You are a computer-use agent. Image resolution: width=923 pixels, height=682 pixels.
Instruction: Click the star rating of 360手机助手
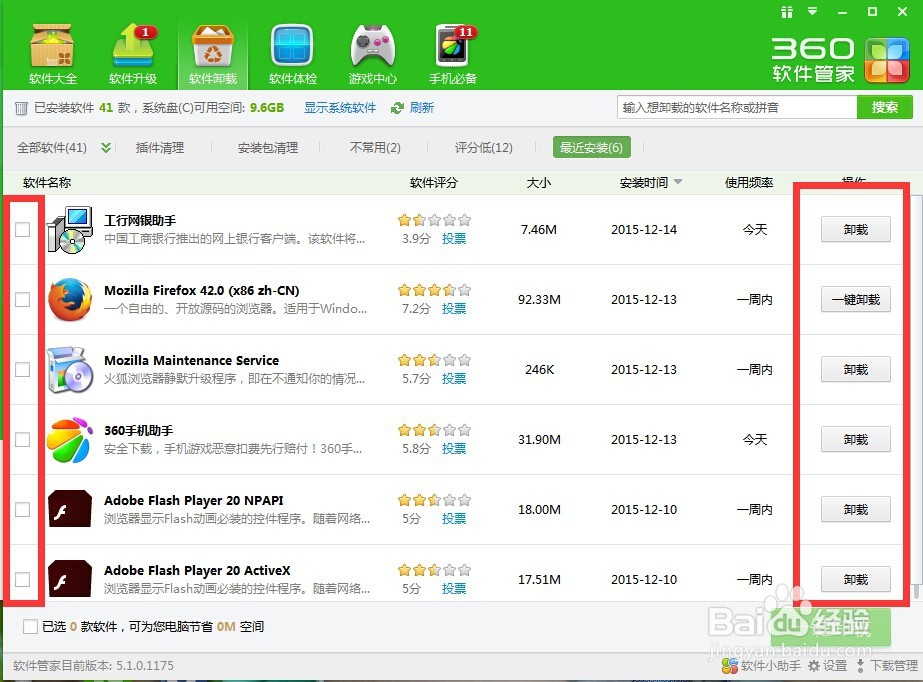(x=434, y=430)
